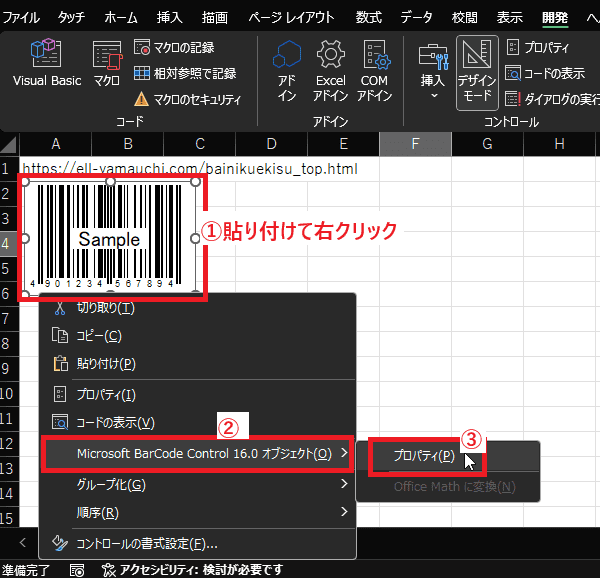Click the マクロ (Macros) icon
This screenshot has height=578, width=600.
(x=107, y=65)
